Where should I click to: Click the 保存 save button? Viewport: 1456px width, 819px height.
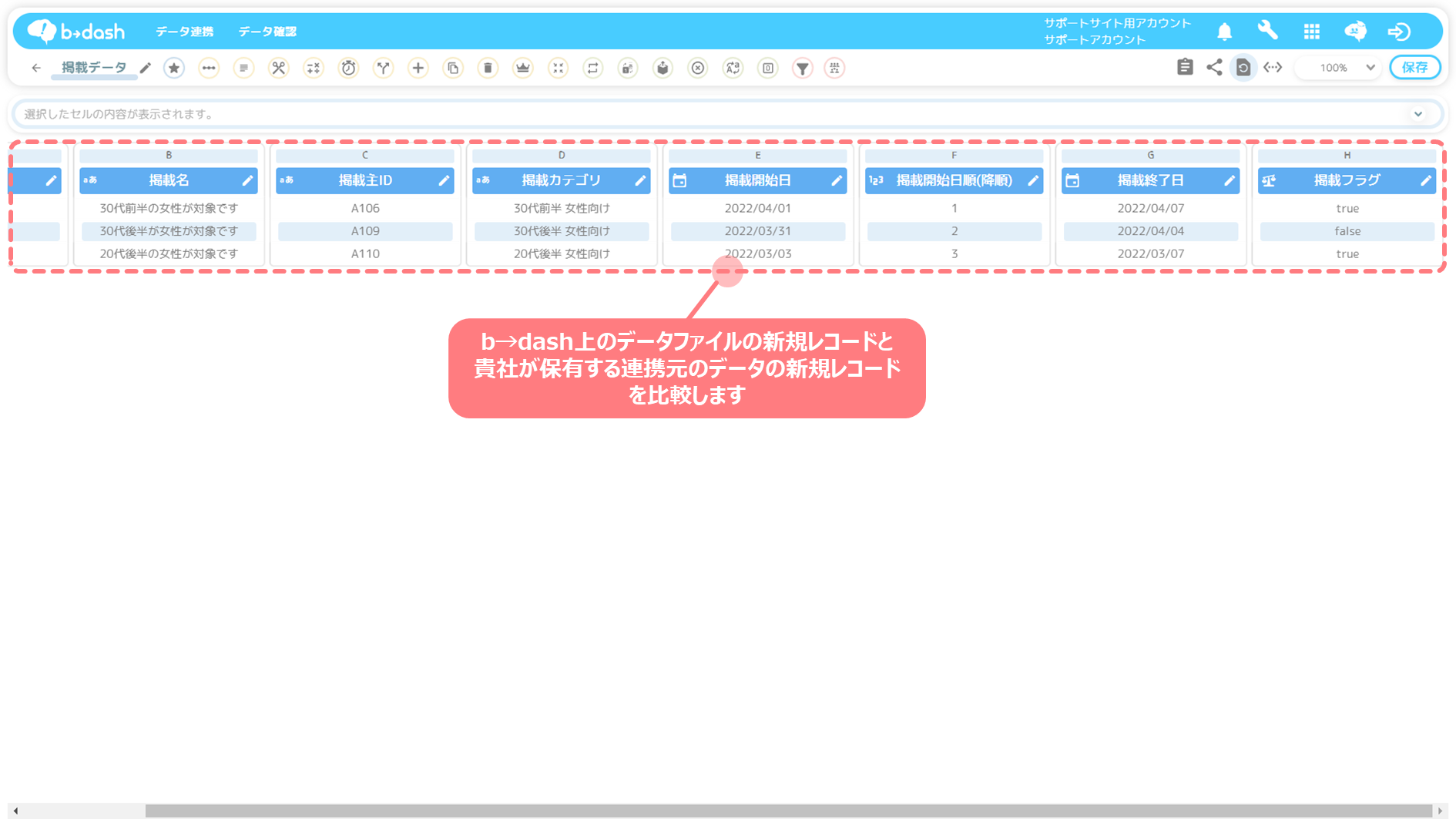click(1415, 68)
